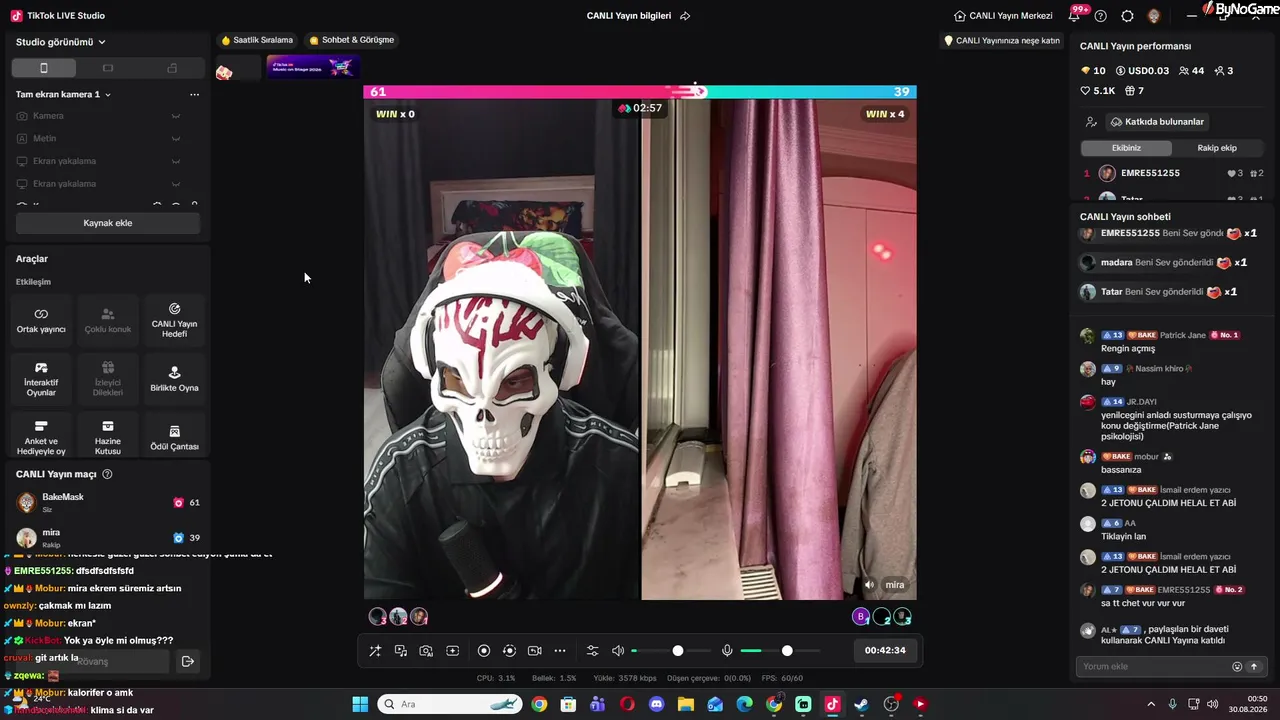Viewport: 1280px width, 720px height.
Task: Open CANLI Yayın Merkezi
Action: pos(1003,16)
